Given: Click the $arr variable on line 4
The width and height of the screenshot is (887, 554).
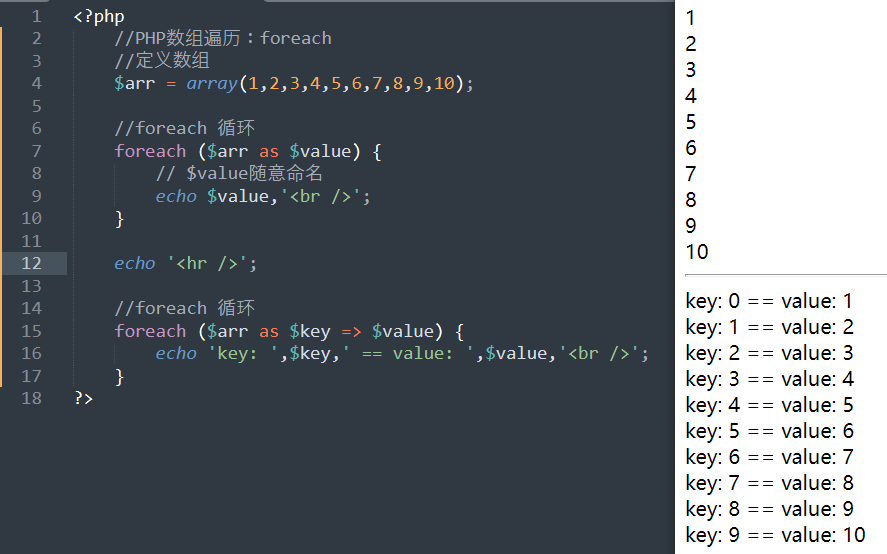Looking at the screenshot, I should 134,83.
